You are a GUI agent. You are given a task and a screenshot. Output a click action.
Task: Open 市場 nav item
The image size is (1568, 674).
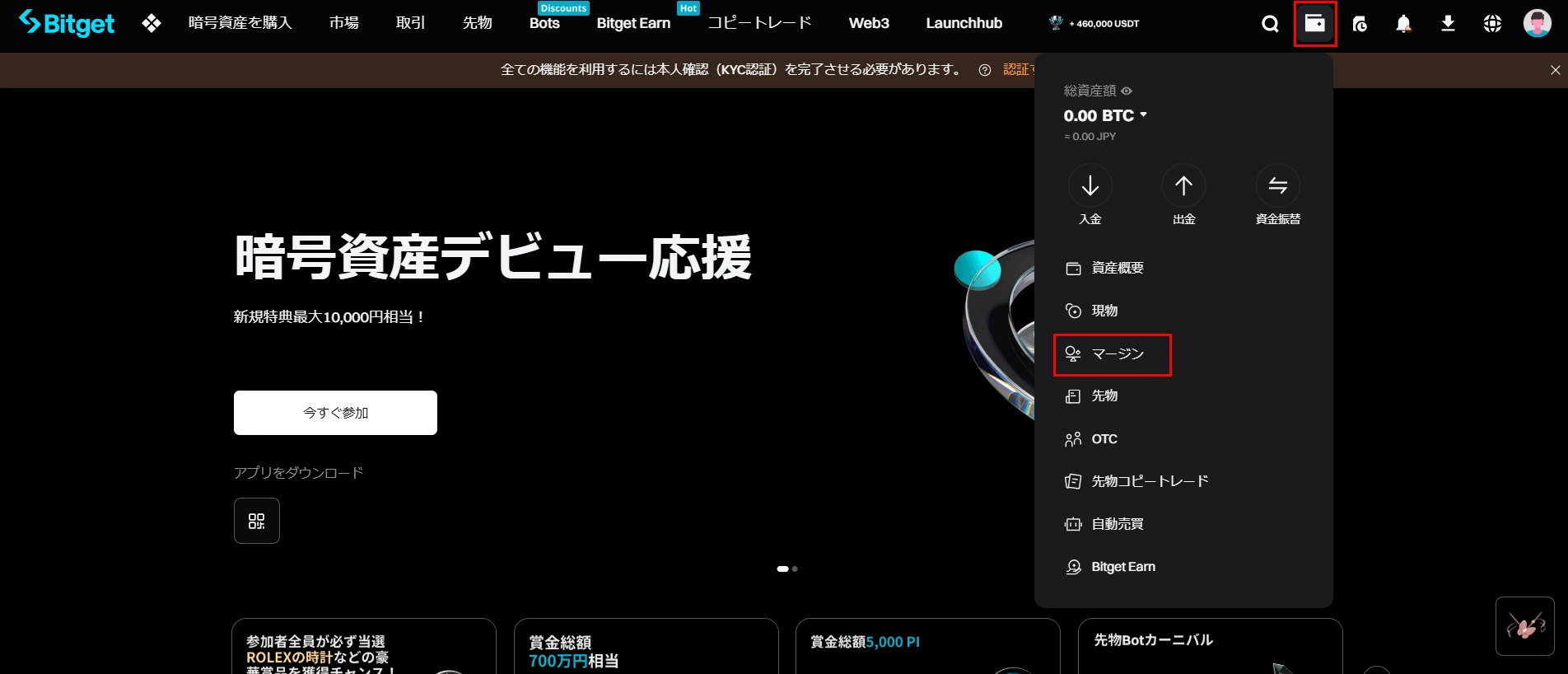pos(343,23)
